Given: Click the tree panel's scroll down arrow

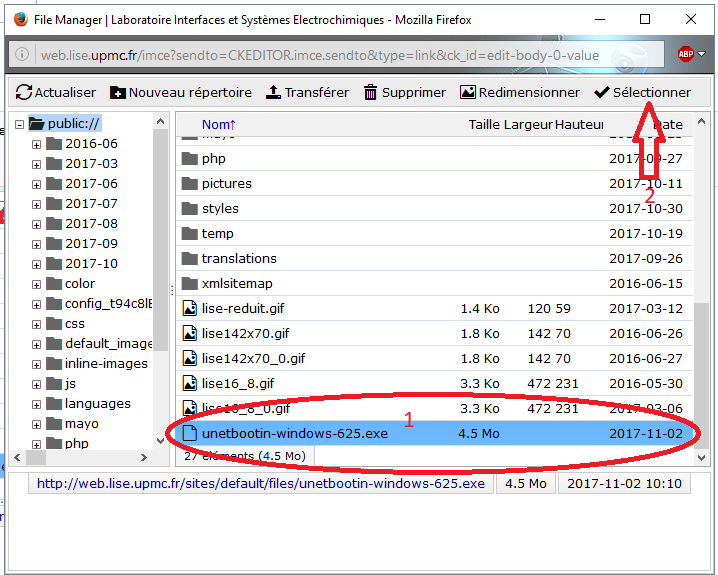Looking at the screenshot, I should click(160, 440).
